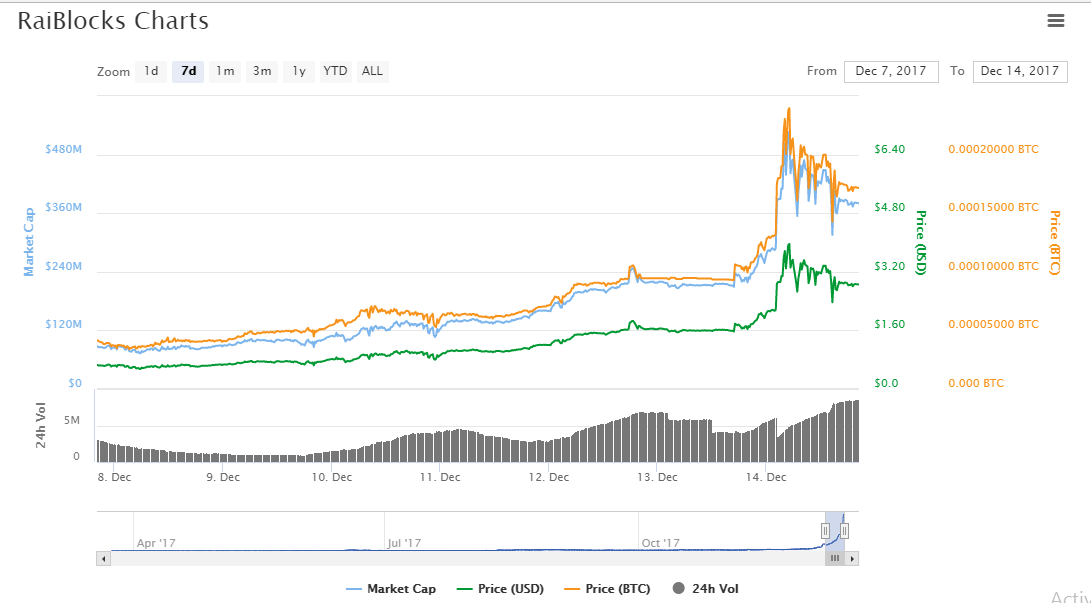Edit the To date field

click(1019, 71)
